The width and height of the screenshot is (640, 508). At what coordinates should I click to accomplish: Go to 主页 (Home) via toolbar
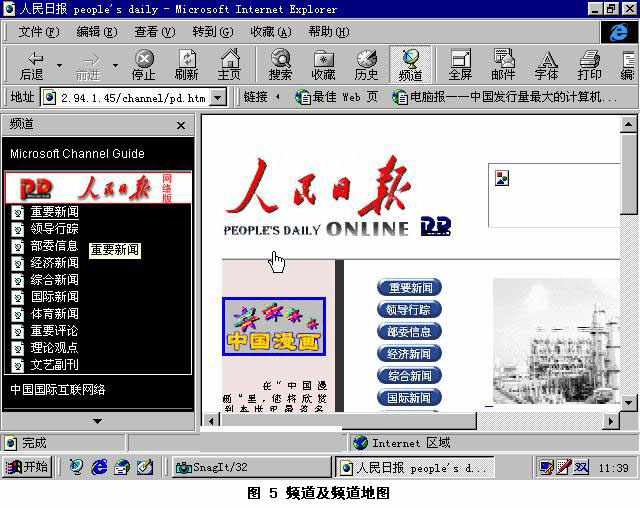[x=229, y=65]
